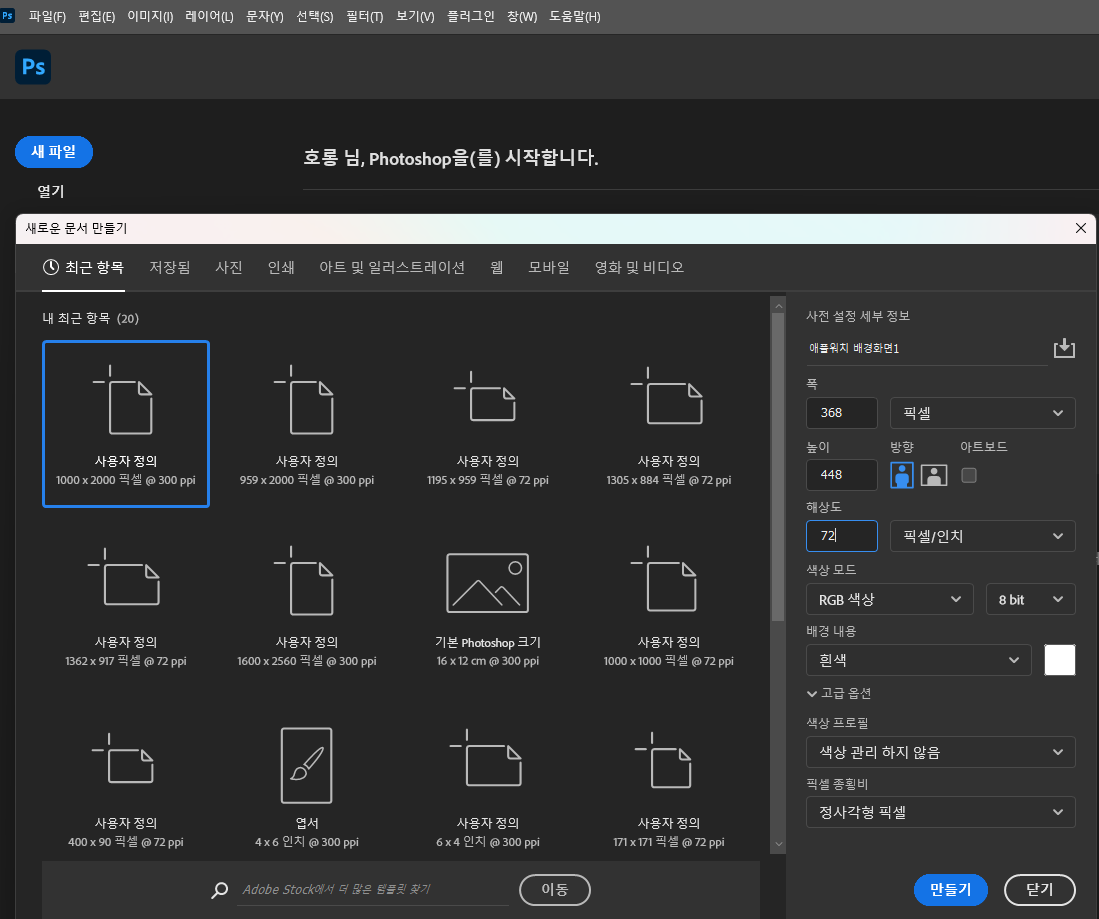Screen dimensions: 1099x919
Task: Select the portrait orientation icon
Action: [x=901, y=475]
